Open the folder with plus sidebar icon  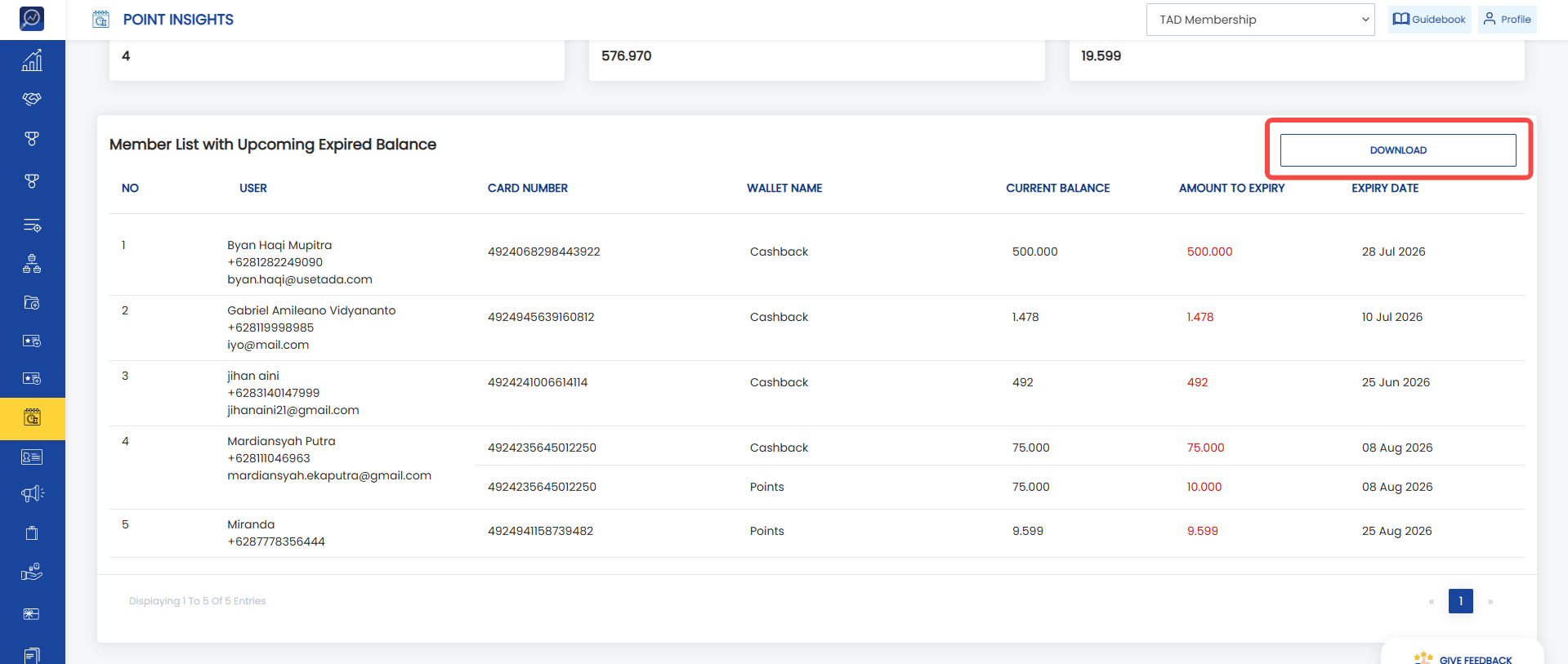tap(32, 303)
